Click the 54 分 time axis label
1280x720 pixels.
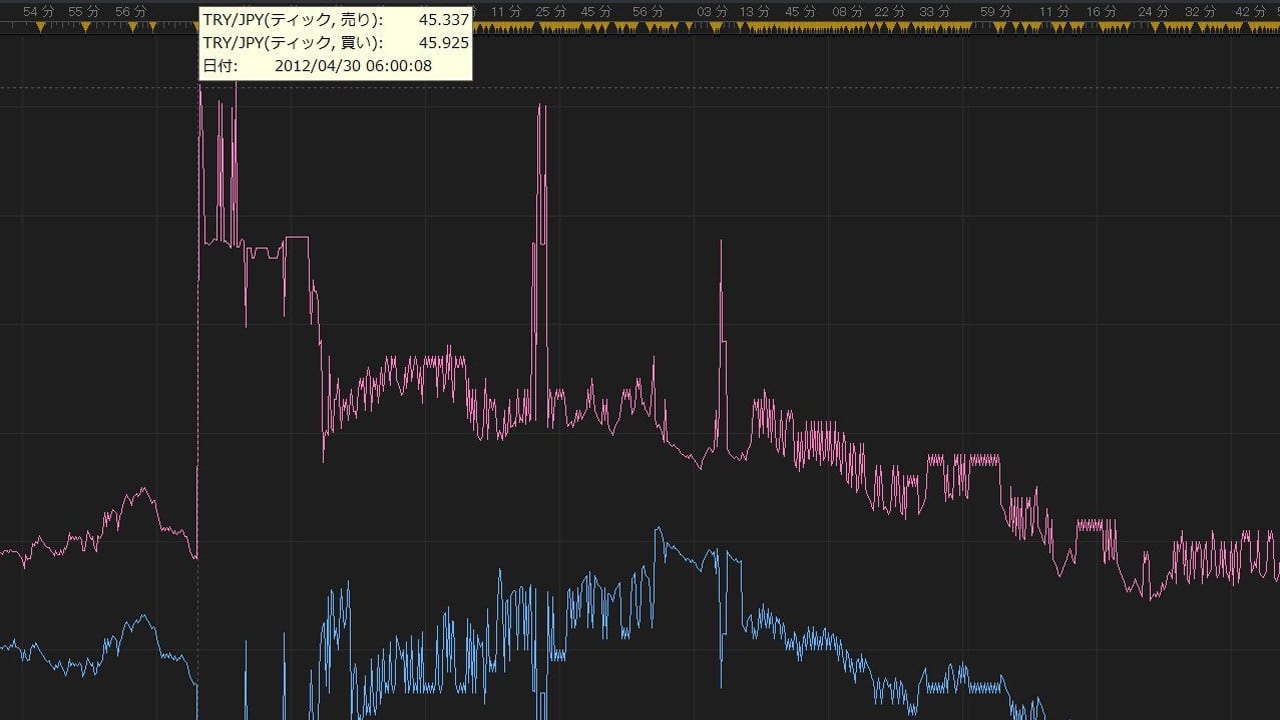pos(38,11)
